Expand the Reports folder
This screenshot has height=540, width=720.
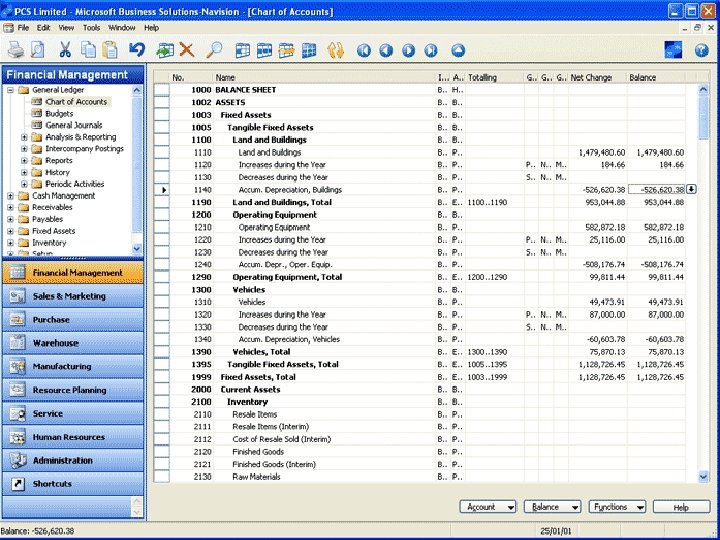[x=24, y=161]
